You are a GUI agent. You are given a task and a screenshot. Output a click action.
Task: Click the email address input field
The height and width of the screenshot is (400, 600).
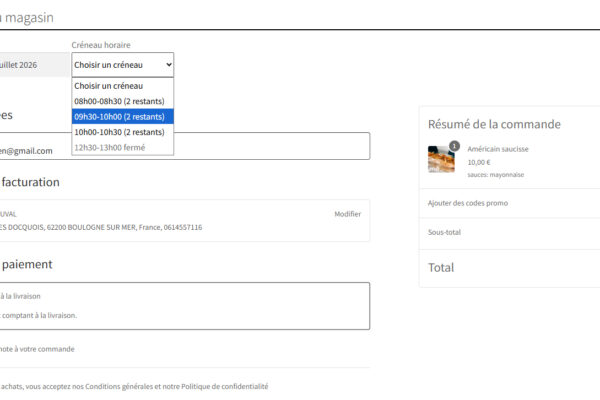pos(185,146)
